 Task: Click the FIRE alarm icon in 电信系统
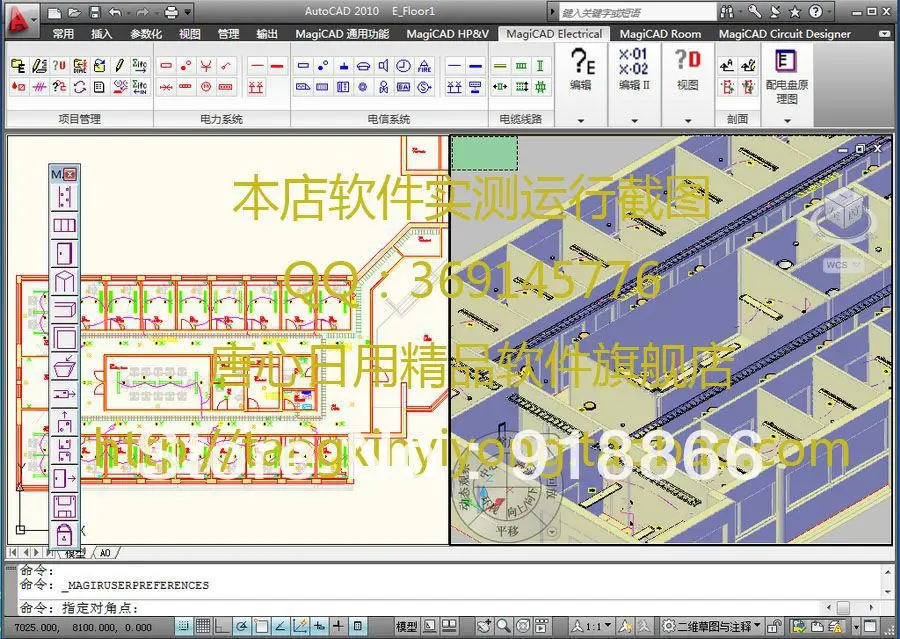424,66
